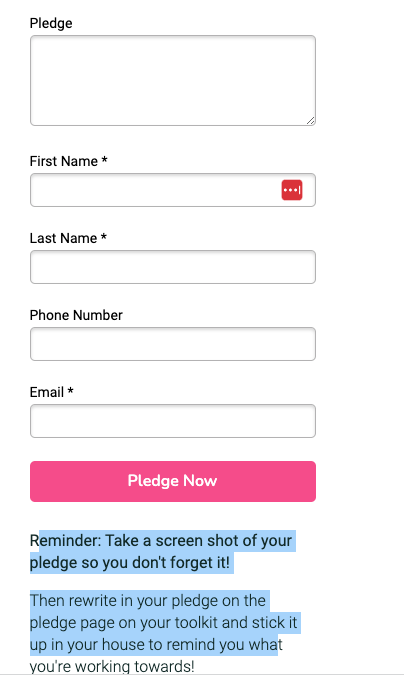Click the "Pledge" field label

click(51, 23)
